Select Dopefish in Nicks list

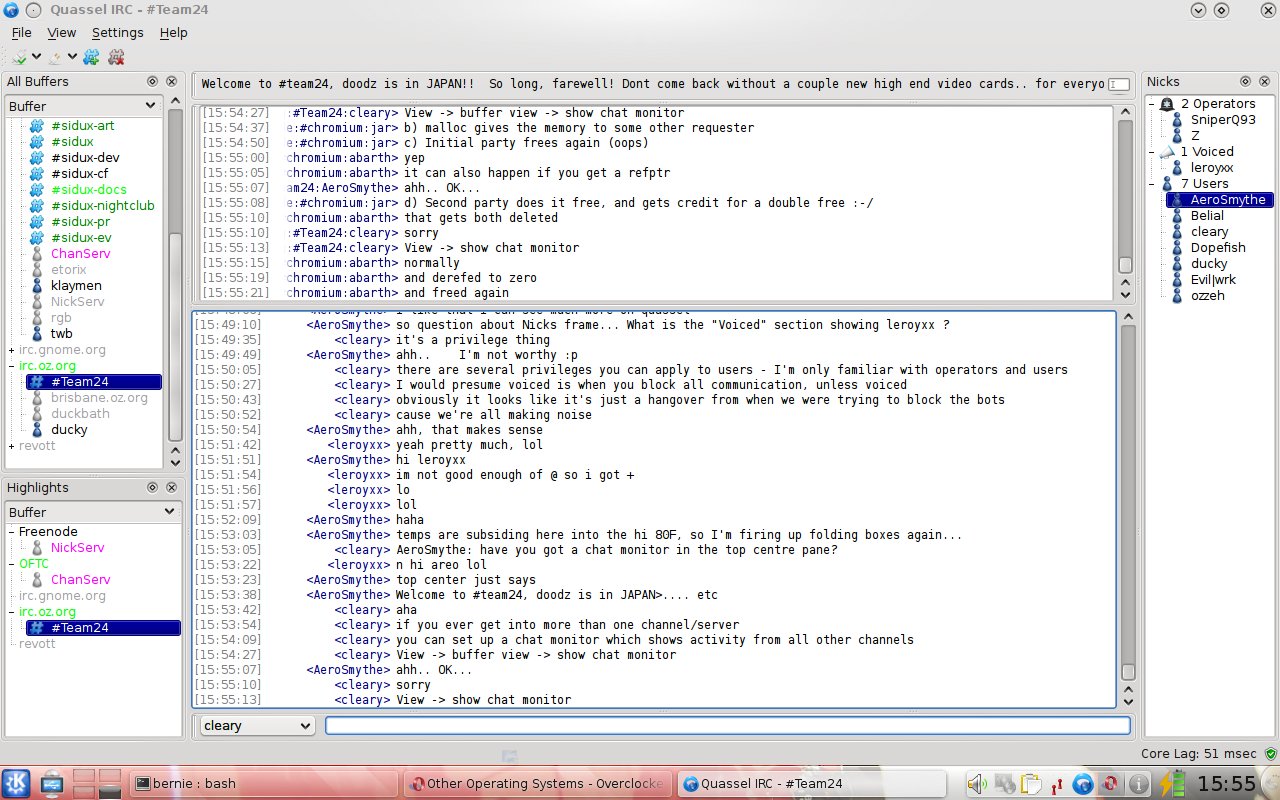1218,248
